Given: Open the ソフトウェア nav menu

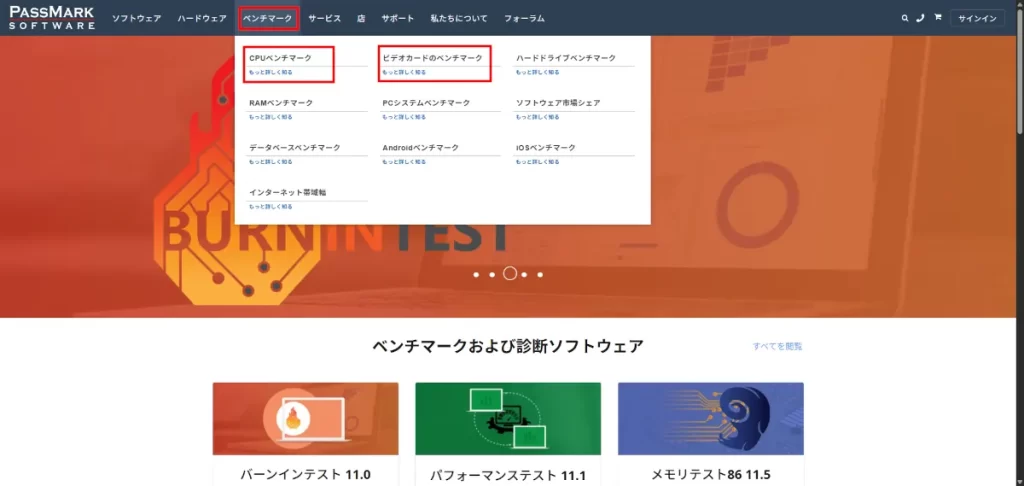Looking at the screenshot, I should click(136, 18).
